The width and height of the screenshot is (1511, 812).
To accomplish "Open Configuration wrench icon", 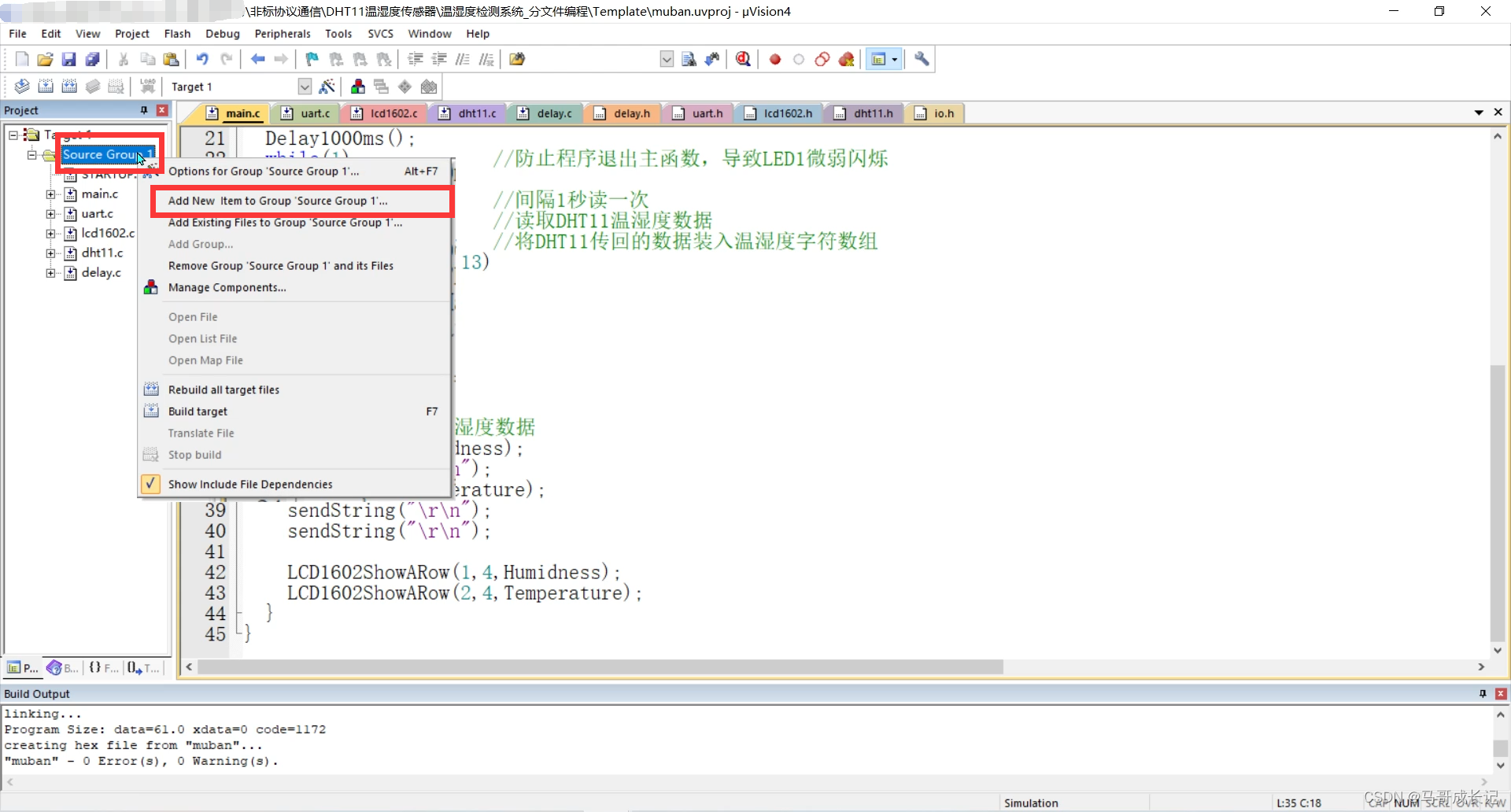I will click(922, 59).
